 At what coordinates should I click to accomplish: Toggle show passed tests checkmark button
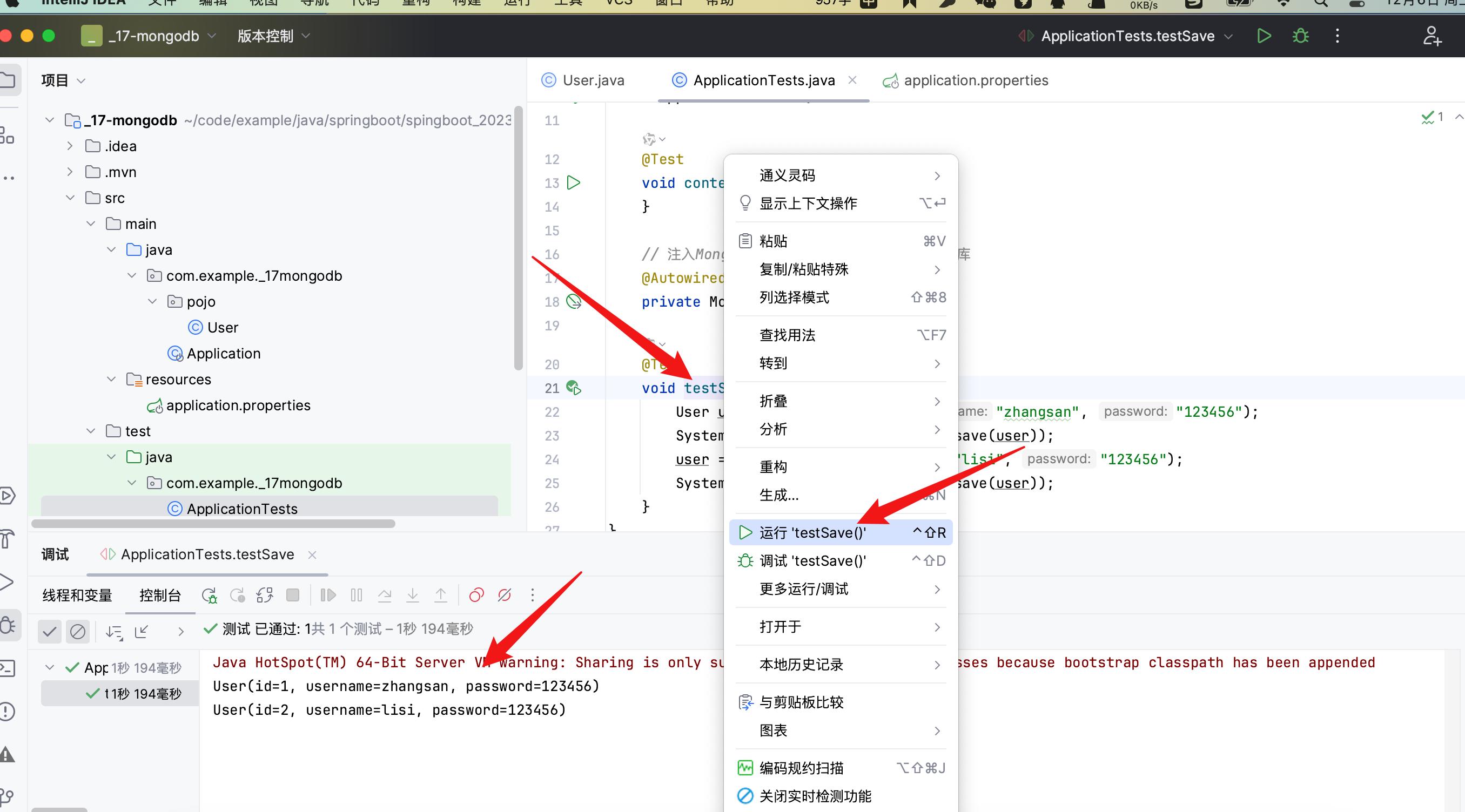point(50,631)
